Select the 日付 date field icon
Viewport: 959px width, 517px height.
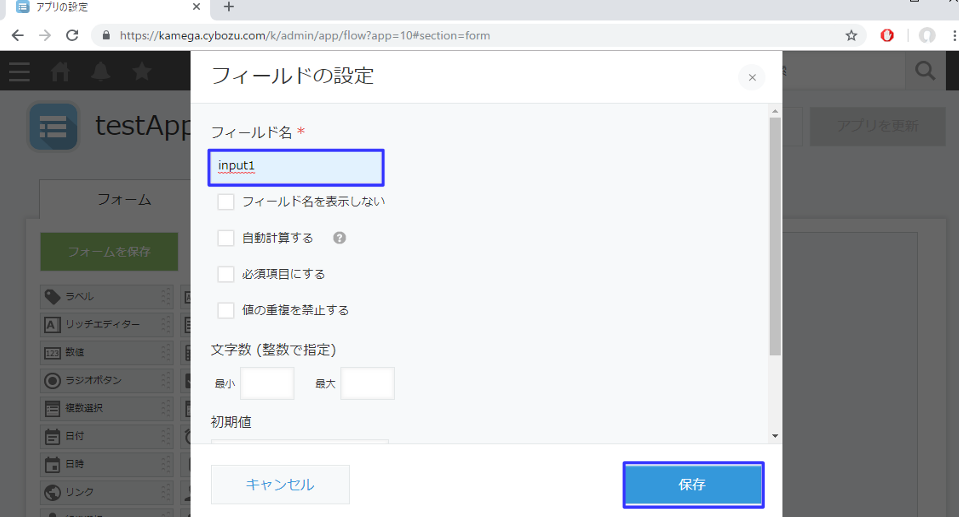coord(53,437)
